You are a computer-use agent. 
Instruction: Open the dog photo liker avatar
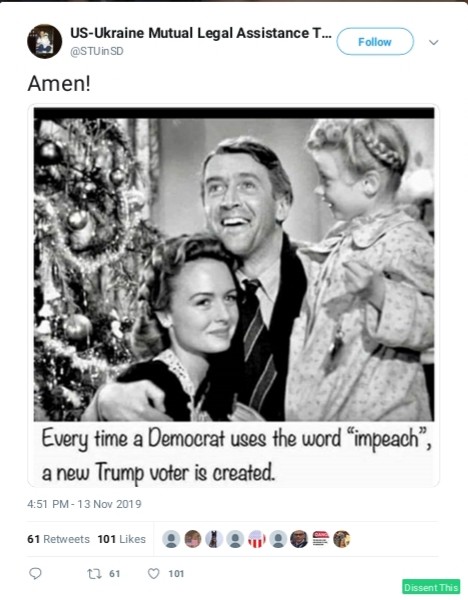214,539
